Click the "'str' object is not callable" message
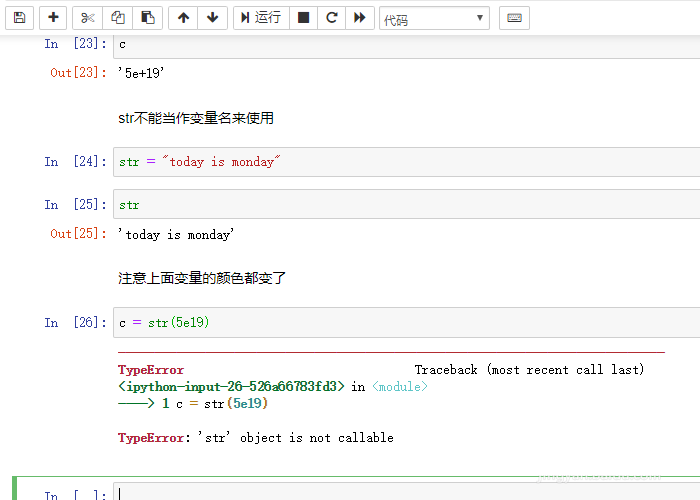The width and height of the screenshot is (700, 500). tap(296, 438)
